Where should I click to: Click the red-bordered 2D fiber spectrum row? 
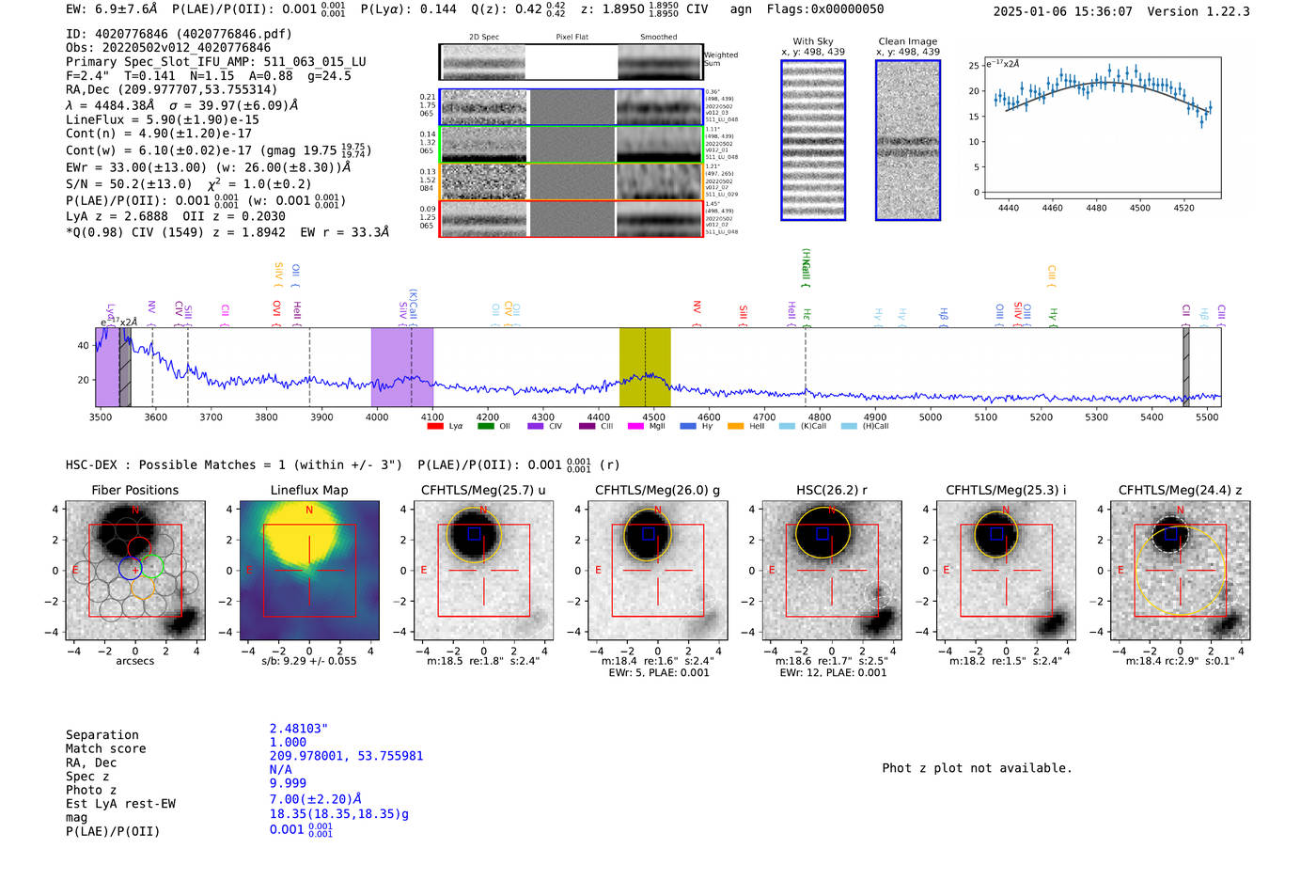tap(571, 219)
